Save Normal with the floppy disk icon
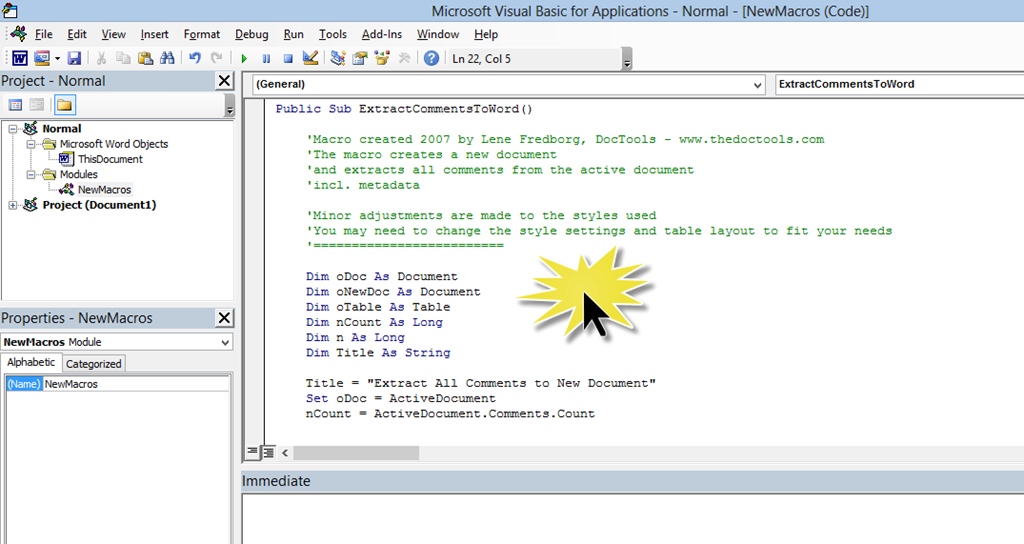 click(x=74, y=58)
